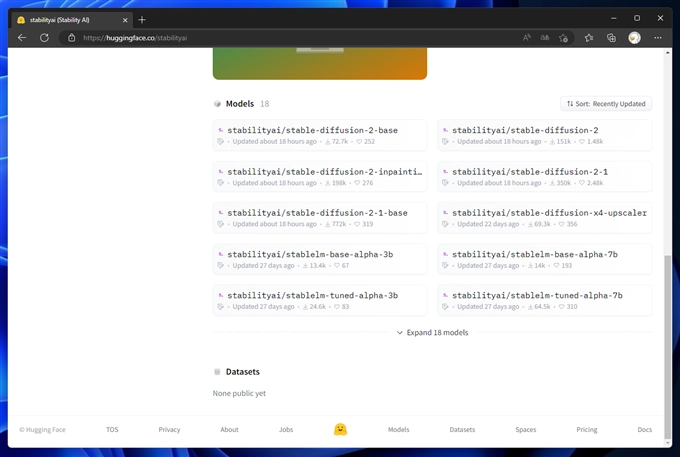This screenshot has height=457, width=680.
Task: Click the Models section heading
Action: (240, 104)
